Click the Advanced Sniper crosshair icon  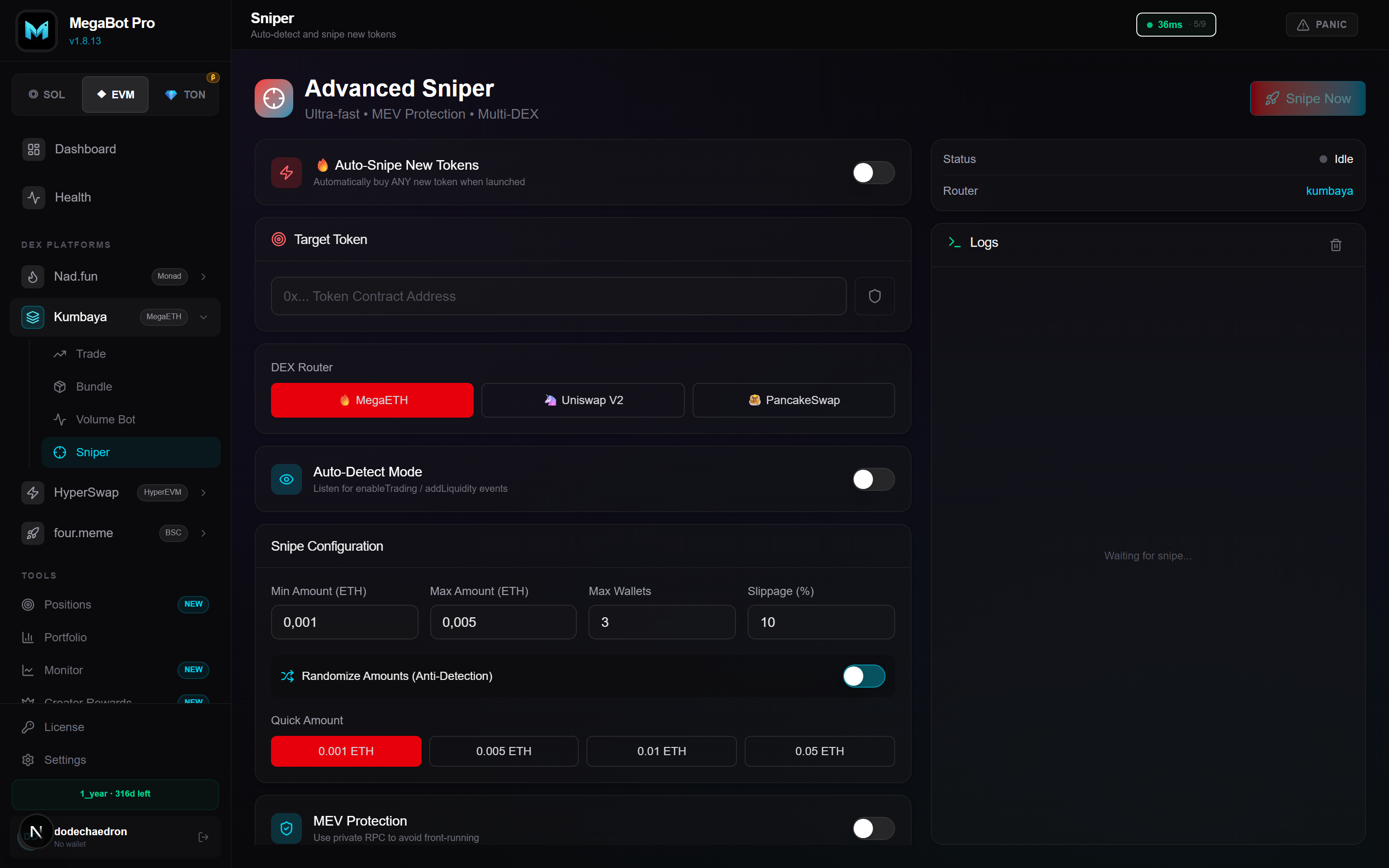click(274, 98)
